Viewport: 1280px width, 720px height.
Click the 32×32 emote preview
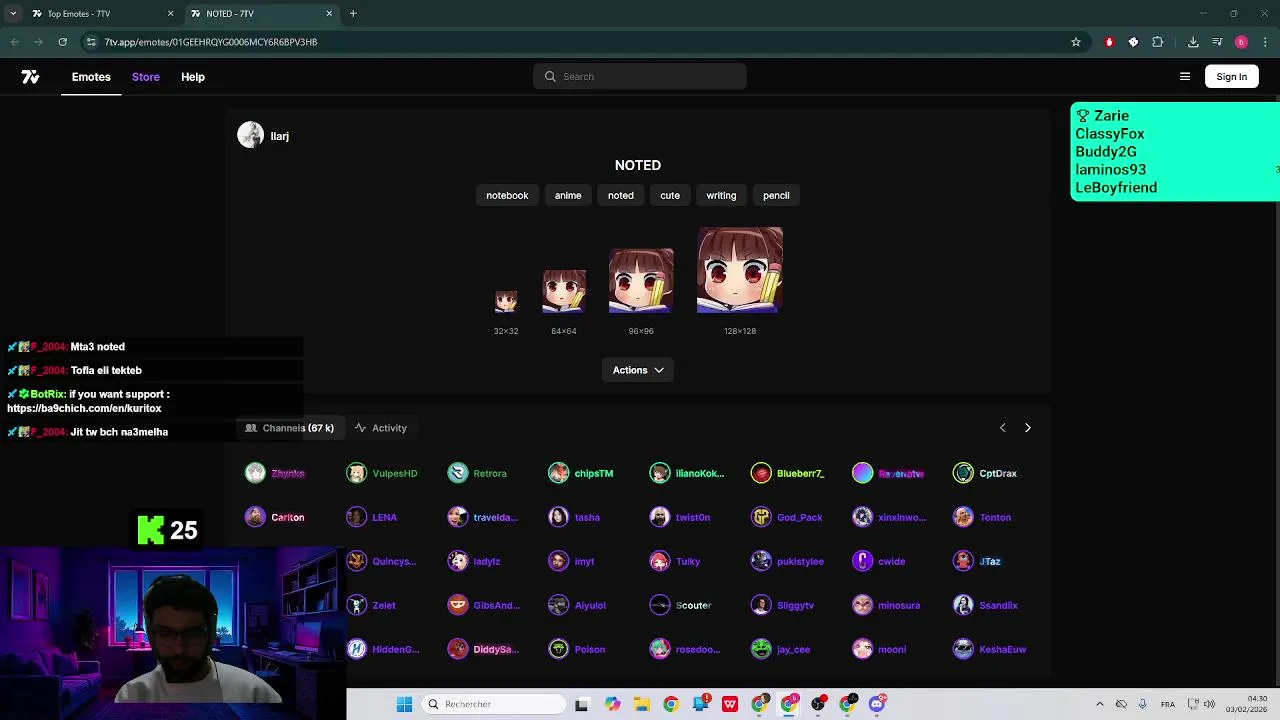506,301
